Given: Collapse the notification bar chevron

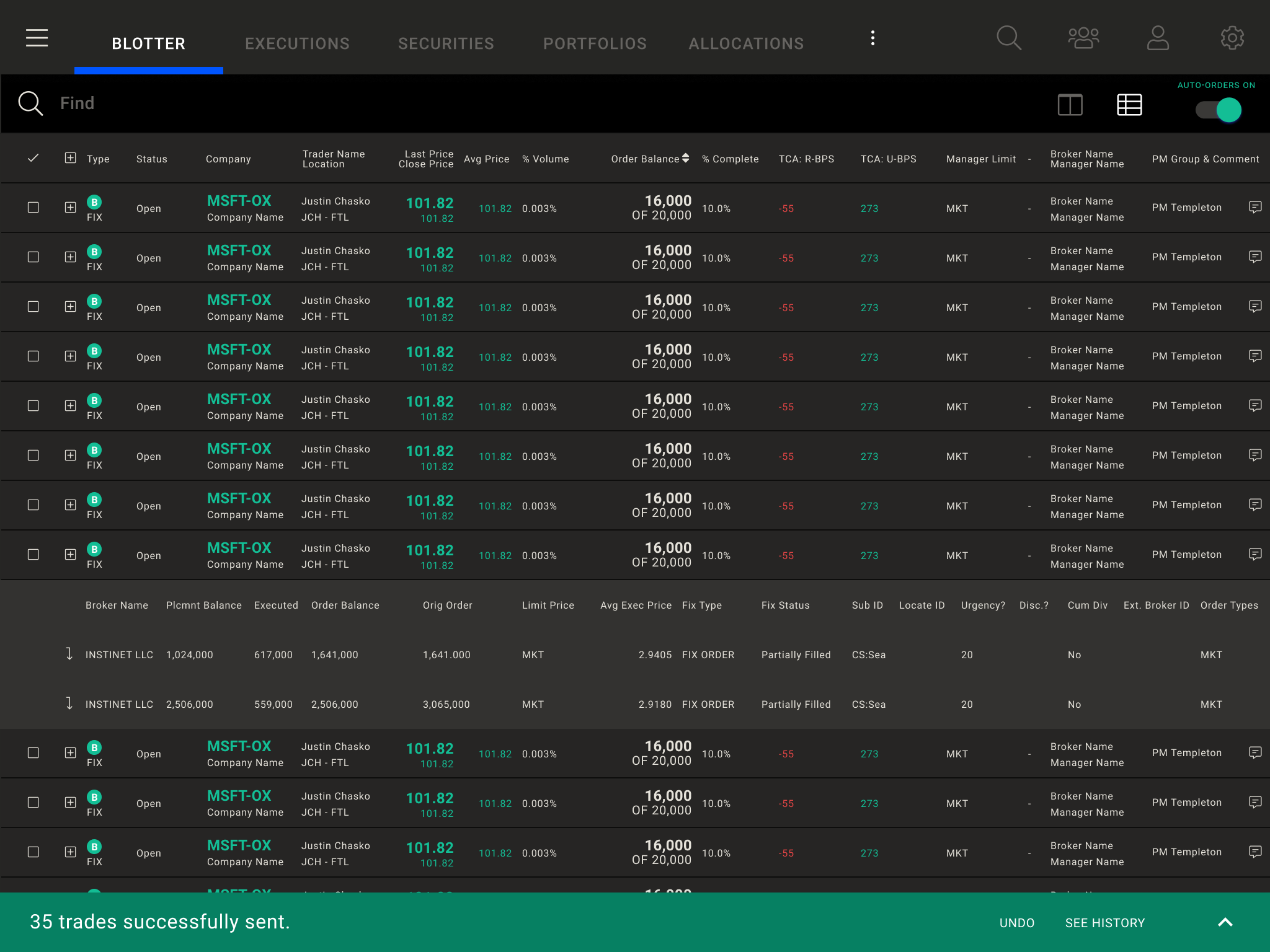Looking at the screenshot, I should pos(1225,922).
